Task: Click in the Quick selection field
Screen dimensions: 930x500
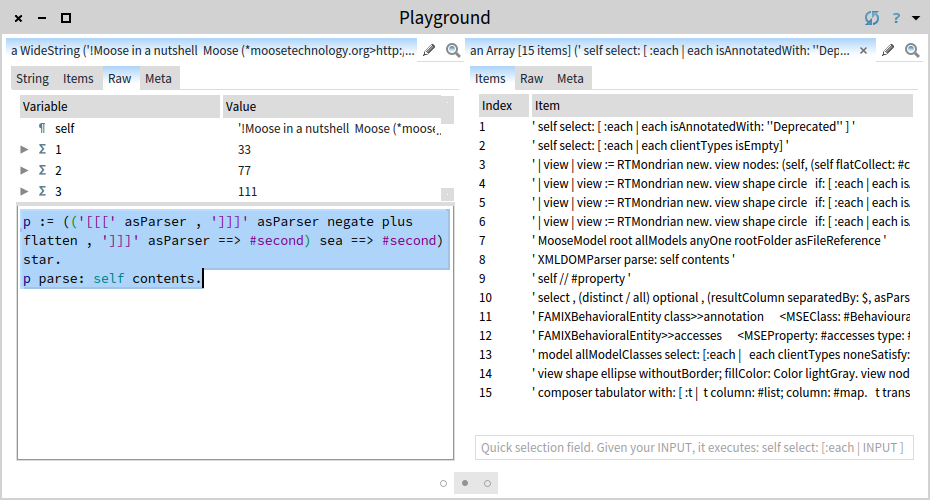Action: click(694, 447)
